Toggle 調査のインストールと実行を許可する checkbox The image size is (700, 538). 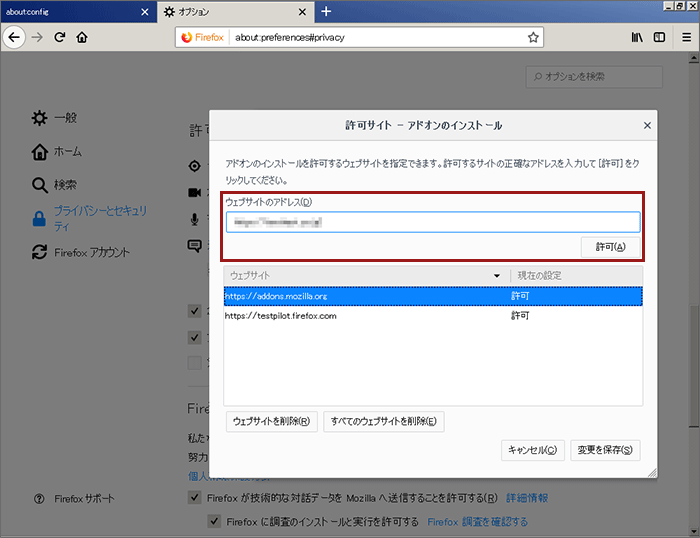(214, 521)
